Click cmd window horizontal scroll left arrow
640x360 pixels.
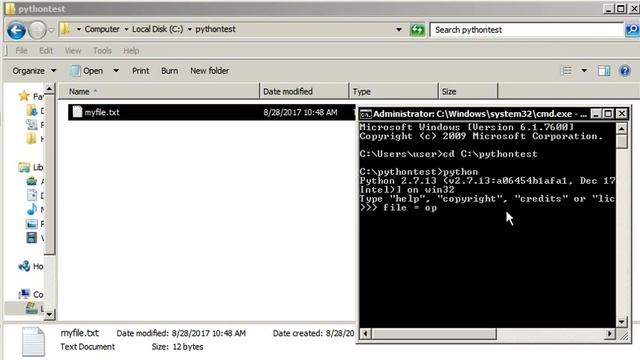pyautogui.click(x=365, y=334)
